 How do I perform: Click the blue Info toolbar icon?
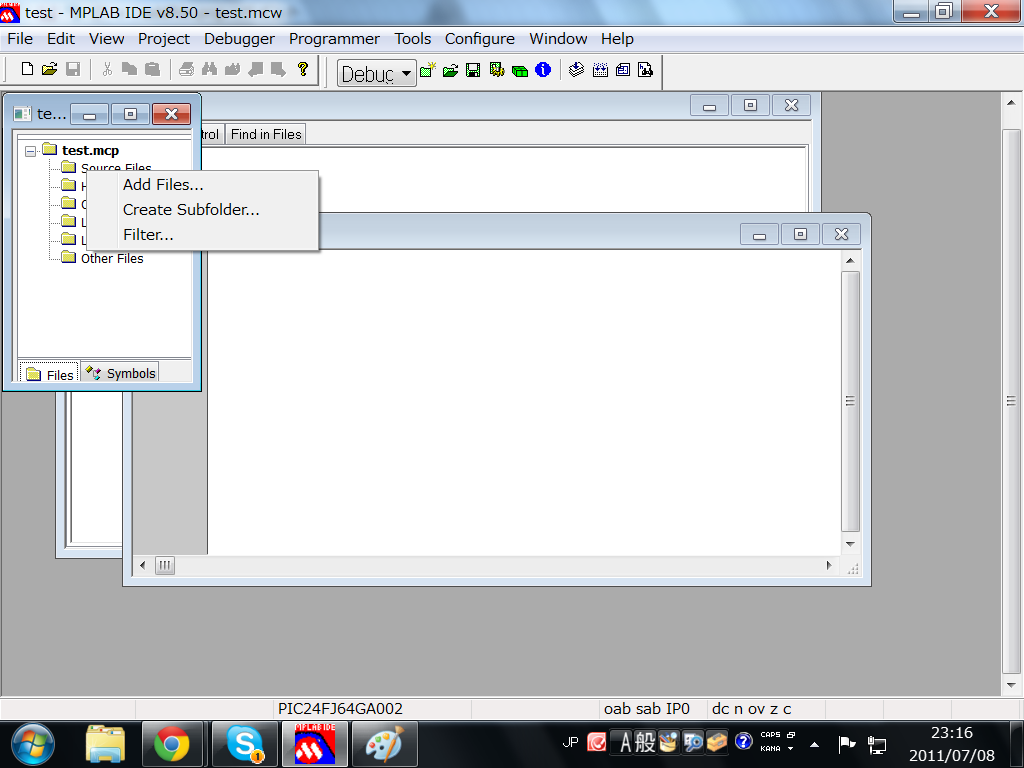point(543,70)
